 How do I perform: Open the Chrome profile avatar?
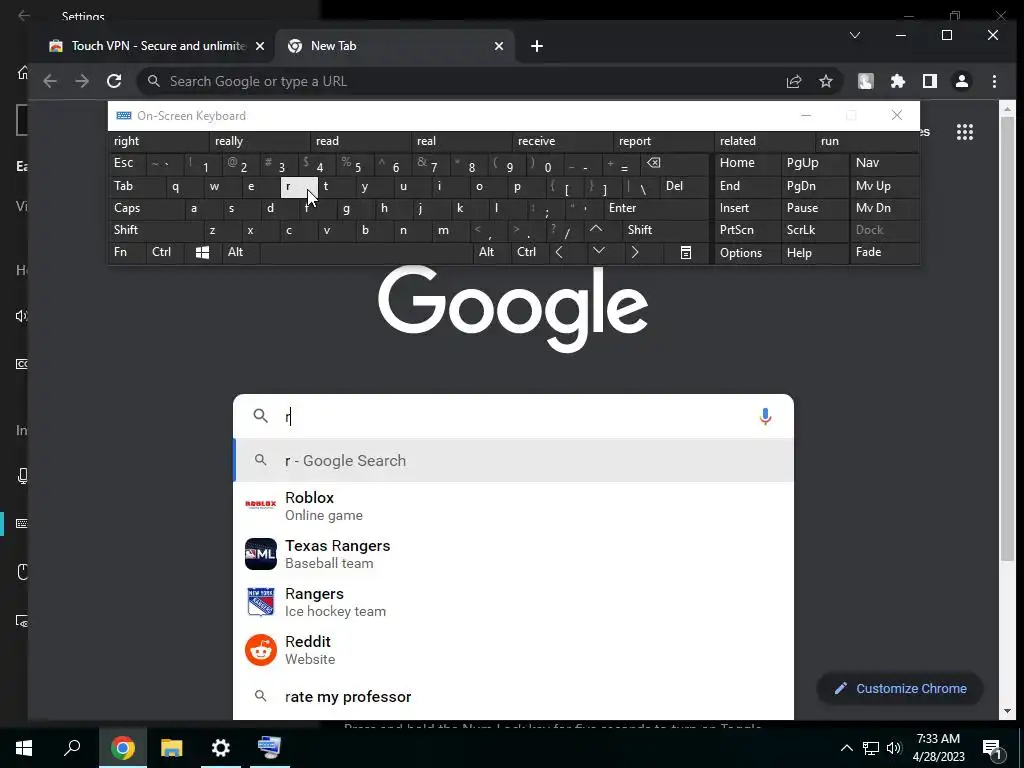(x=962, y=81)
